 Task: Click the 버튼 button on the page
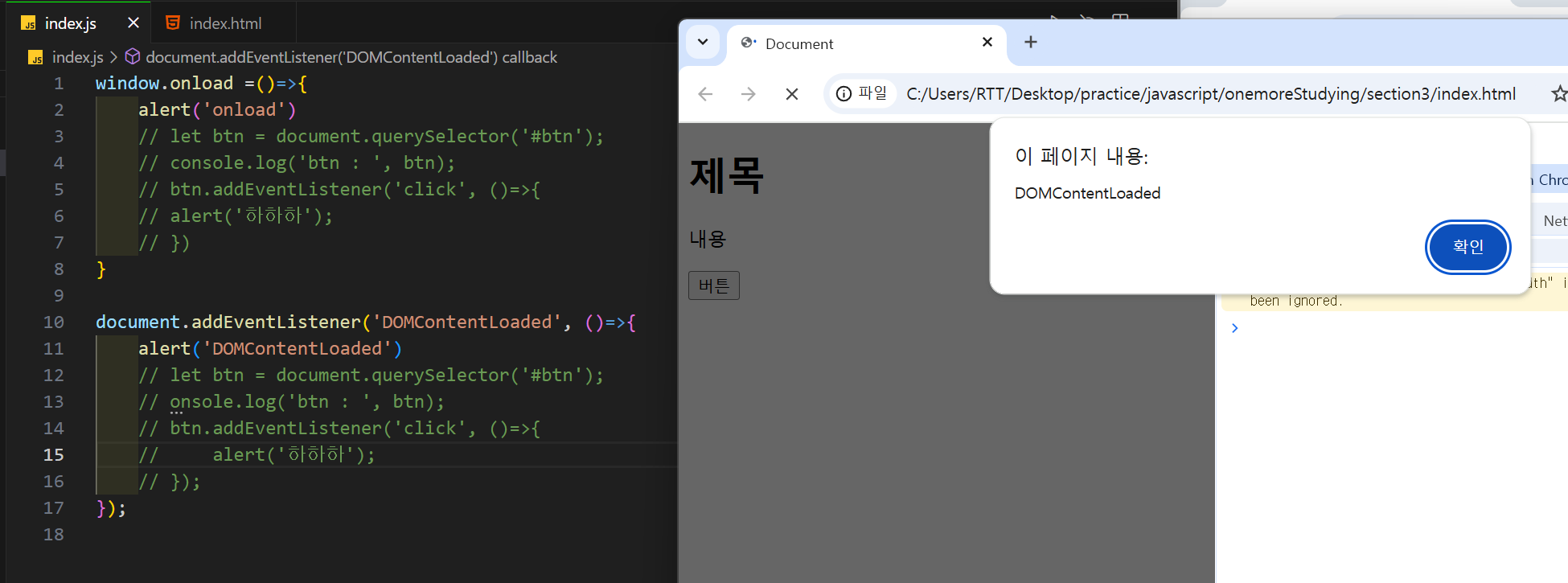[x=714, y=285]
